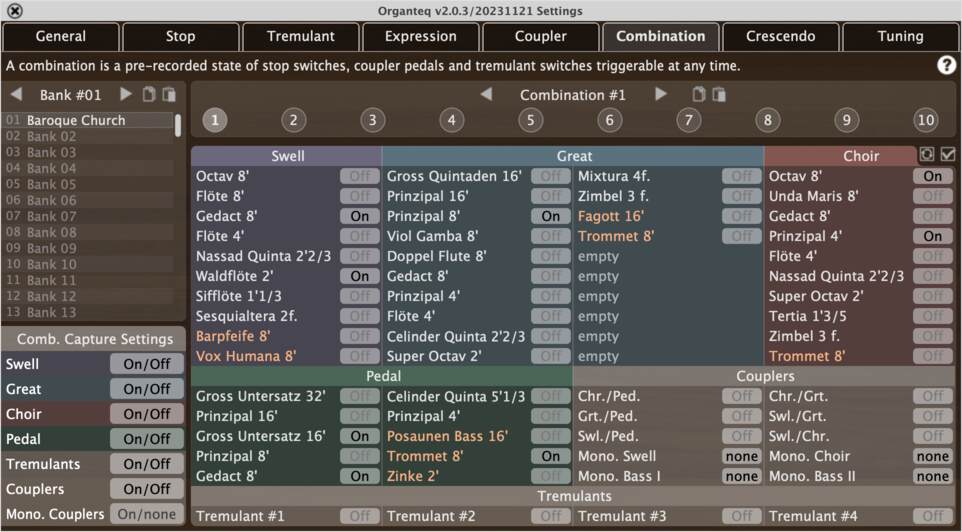This screenshot has width=962, height=532.
Task: Turn on Great Mixtura 4f. stop
Action: click(741, 176)
